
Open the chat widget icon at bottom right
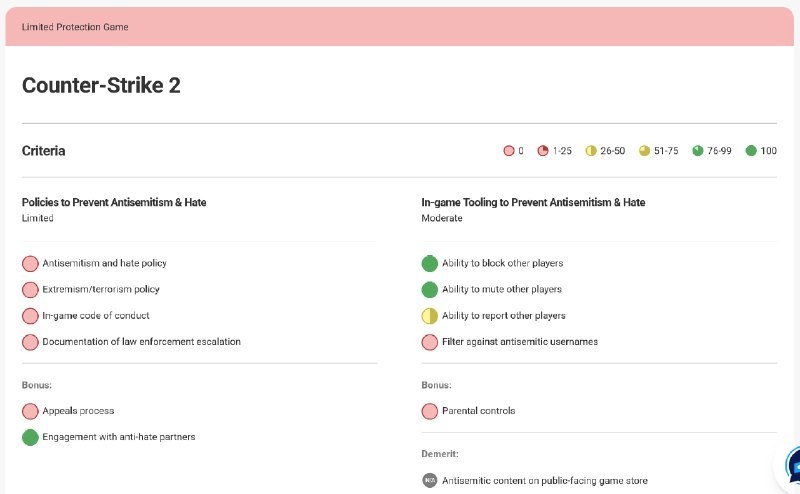792,467
